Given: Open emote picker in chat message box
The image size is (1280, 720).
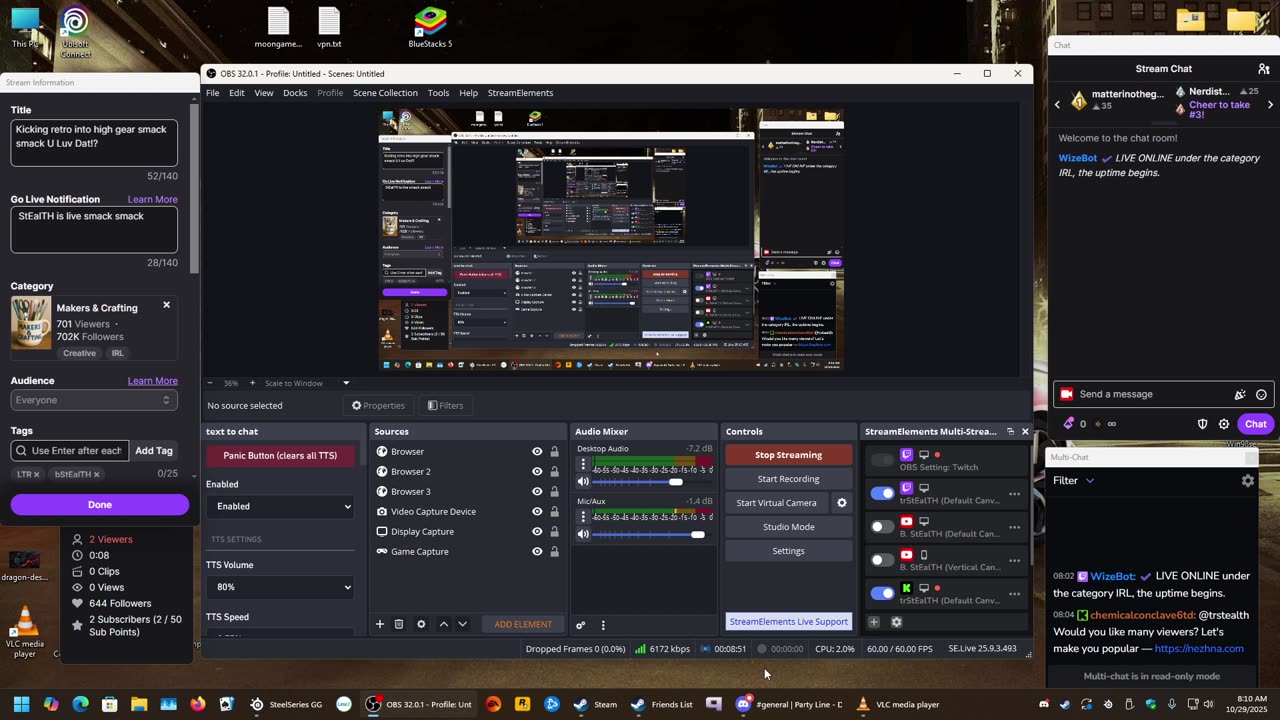Looking at the screenshot, I should [1261, 394].
